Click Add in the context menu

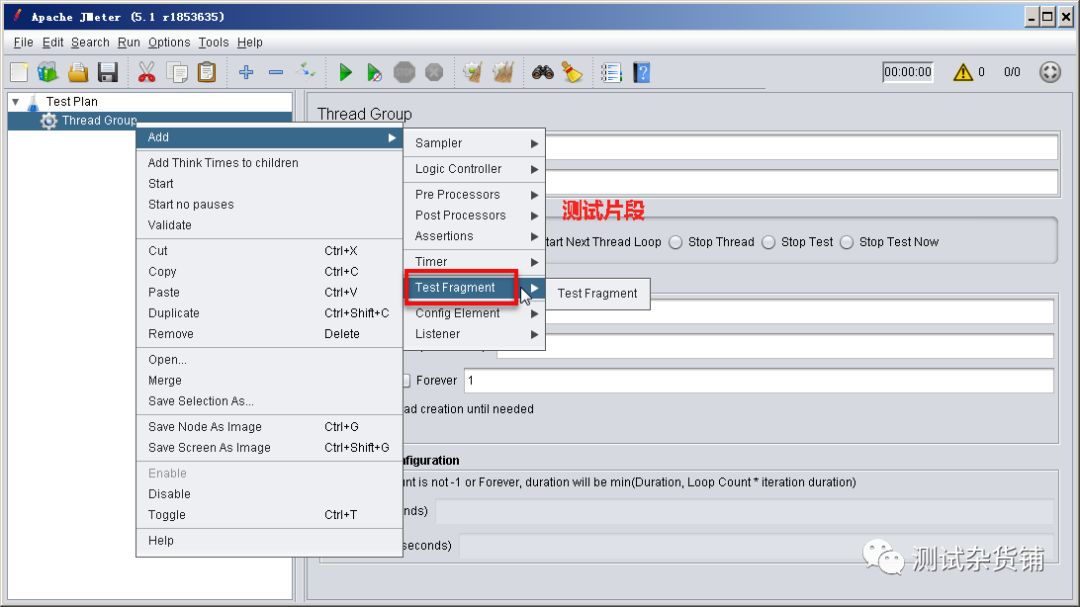coord(269,137)
